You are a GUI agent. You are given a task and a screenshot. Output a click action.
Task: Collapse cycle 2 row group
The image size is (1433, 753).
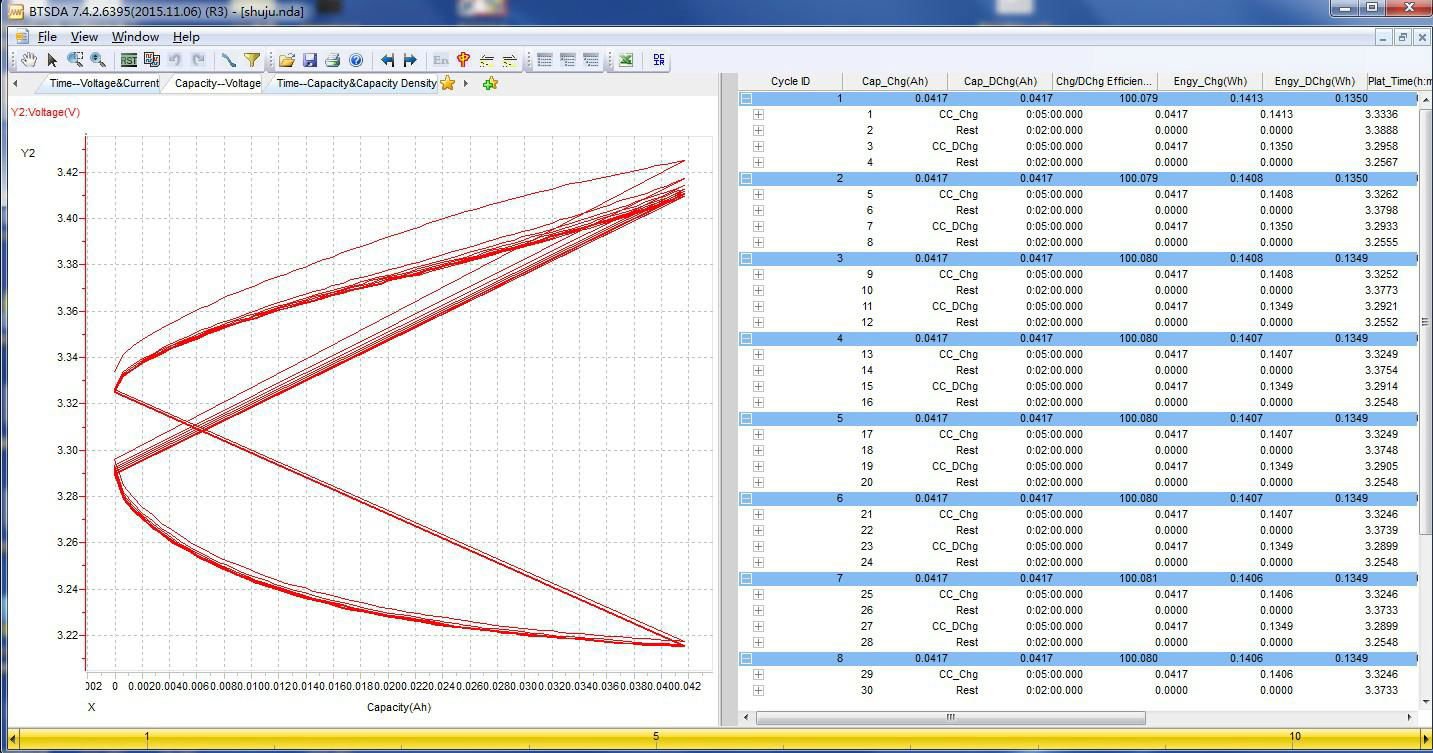pyautogui.click(x=746, y=178)
